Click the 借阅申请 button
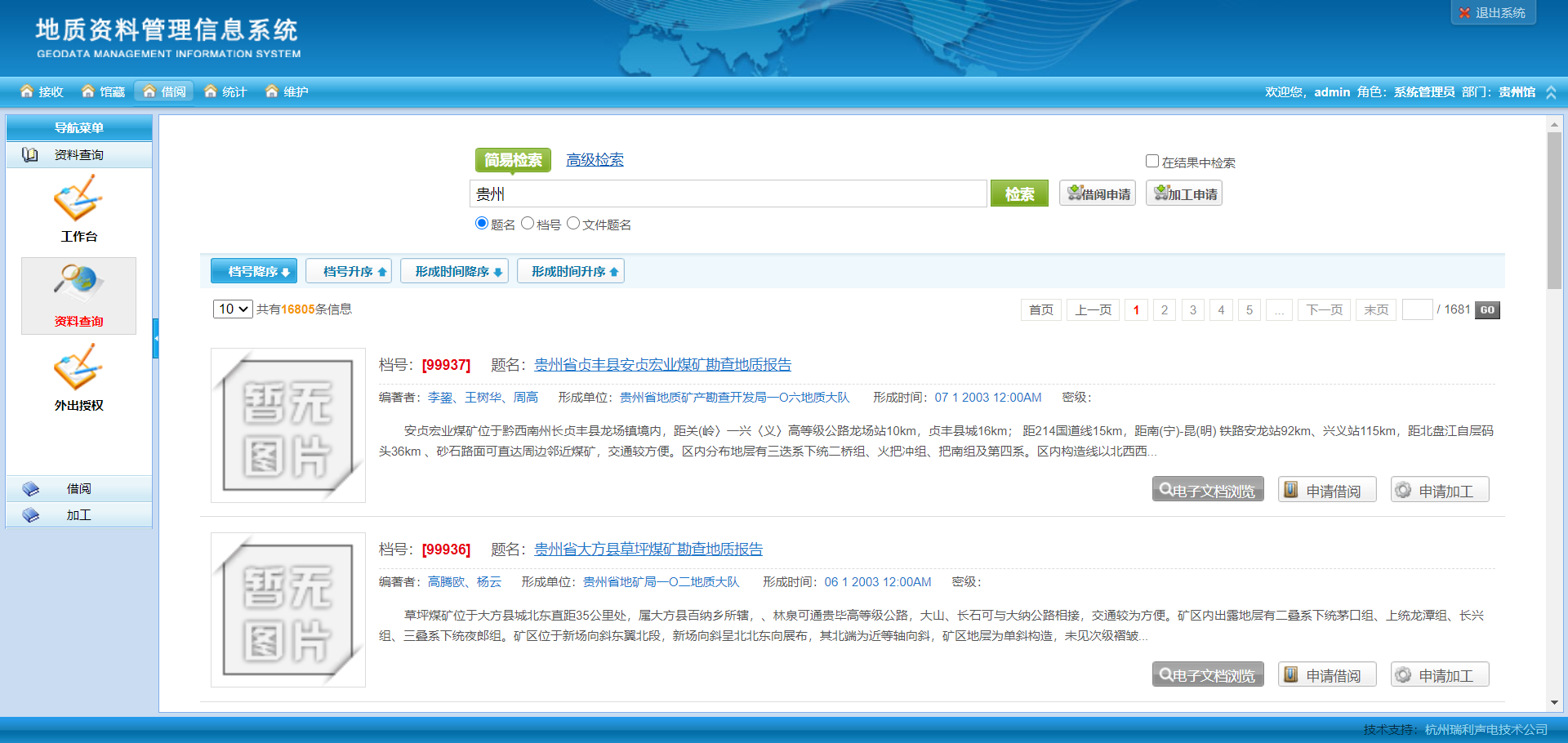 tap(1098, 194)
